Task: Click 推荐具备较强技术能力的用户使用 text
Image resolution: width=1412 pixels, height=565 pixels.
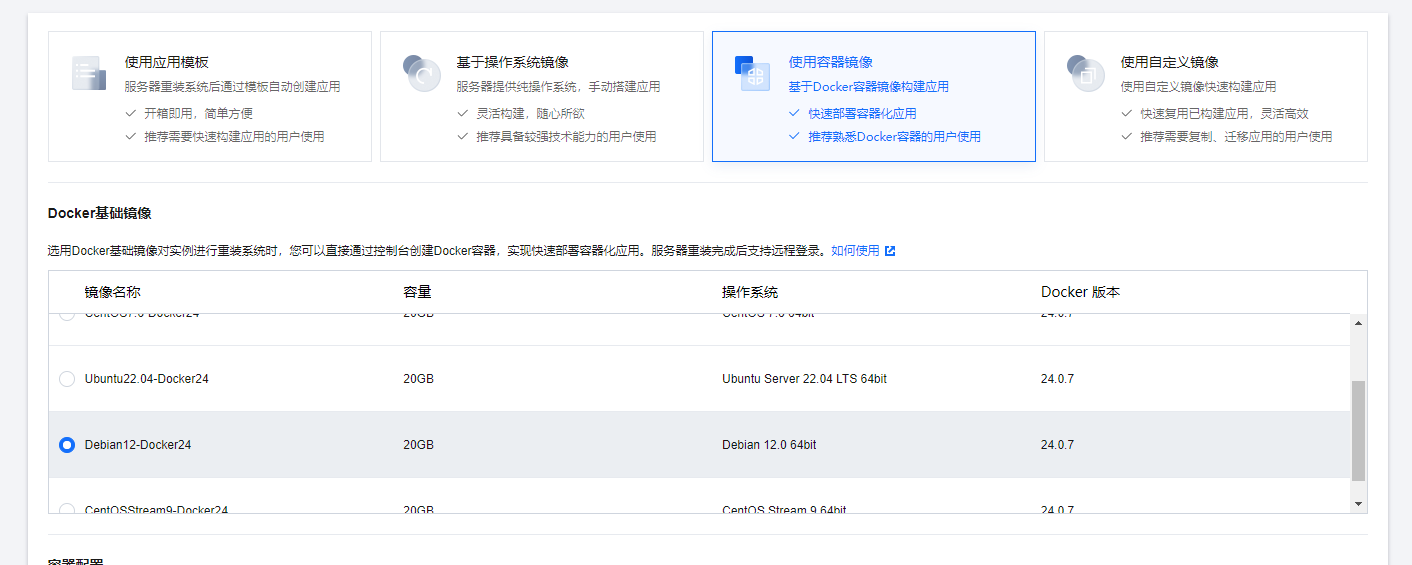Action: (x=567, y=137)
